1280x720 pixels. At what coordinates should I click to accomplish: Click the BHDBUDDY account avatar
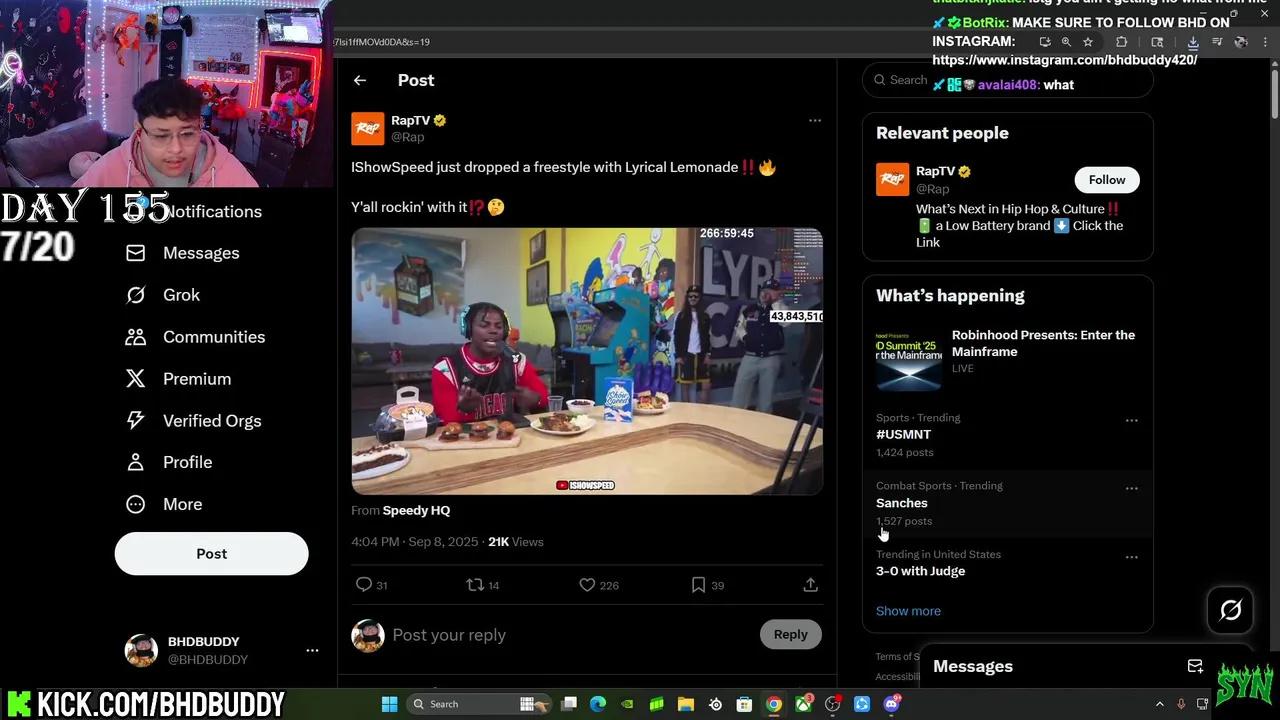click(141, 650)
